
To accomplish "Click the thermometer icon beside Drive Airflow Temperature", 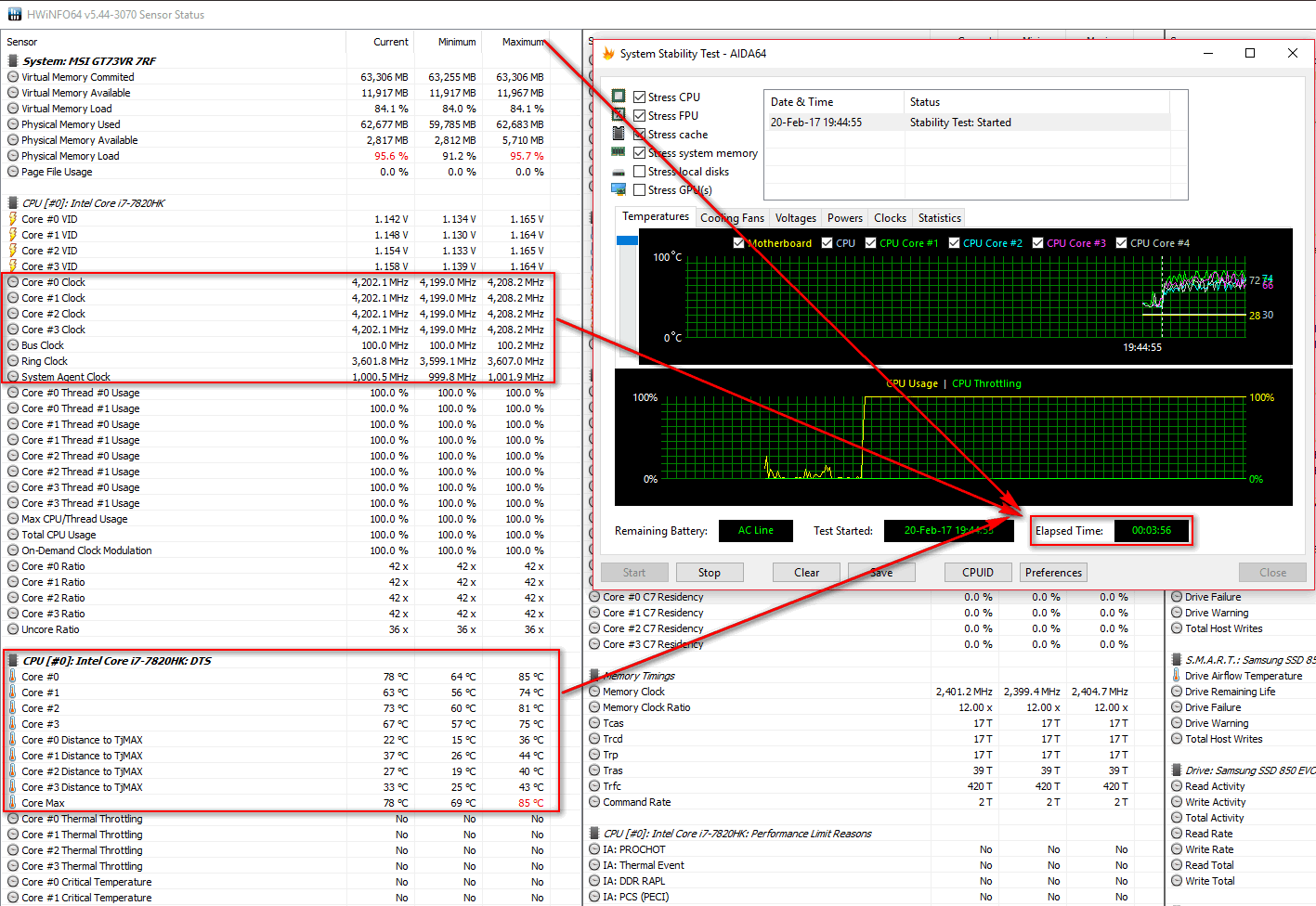I will click(x=1177, y=676).
